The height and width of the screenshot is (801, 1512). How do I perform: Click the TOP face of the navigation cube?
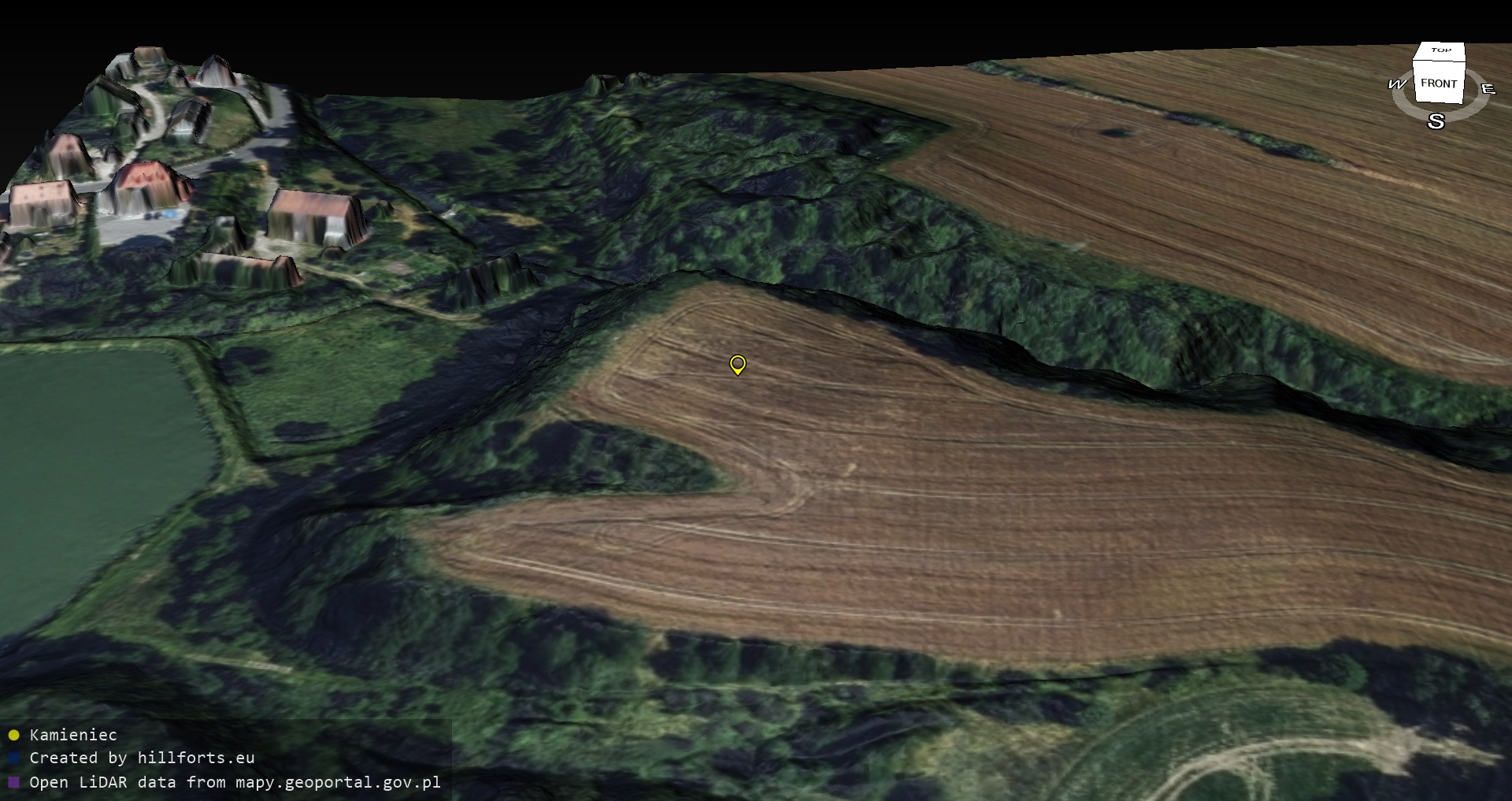point(1441,51)
